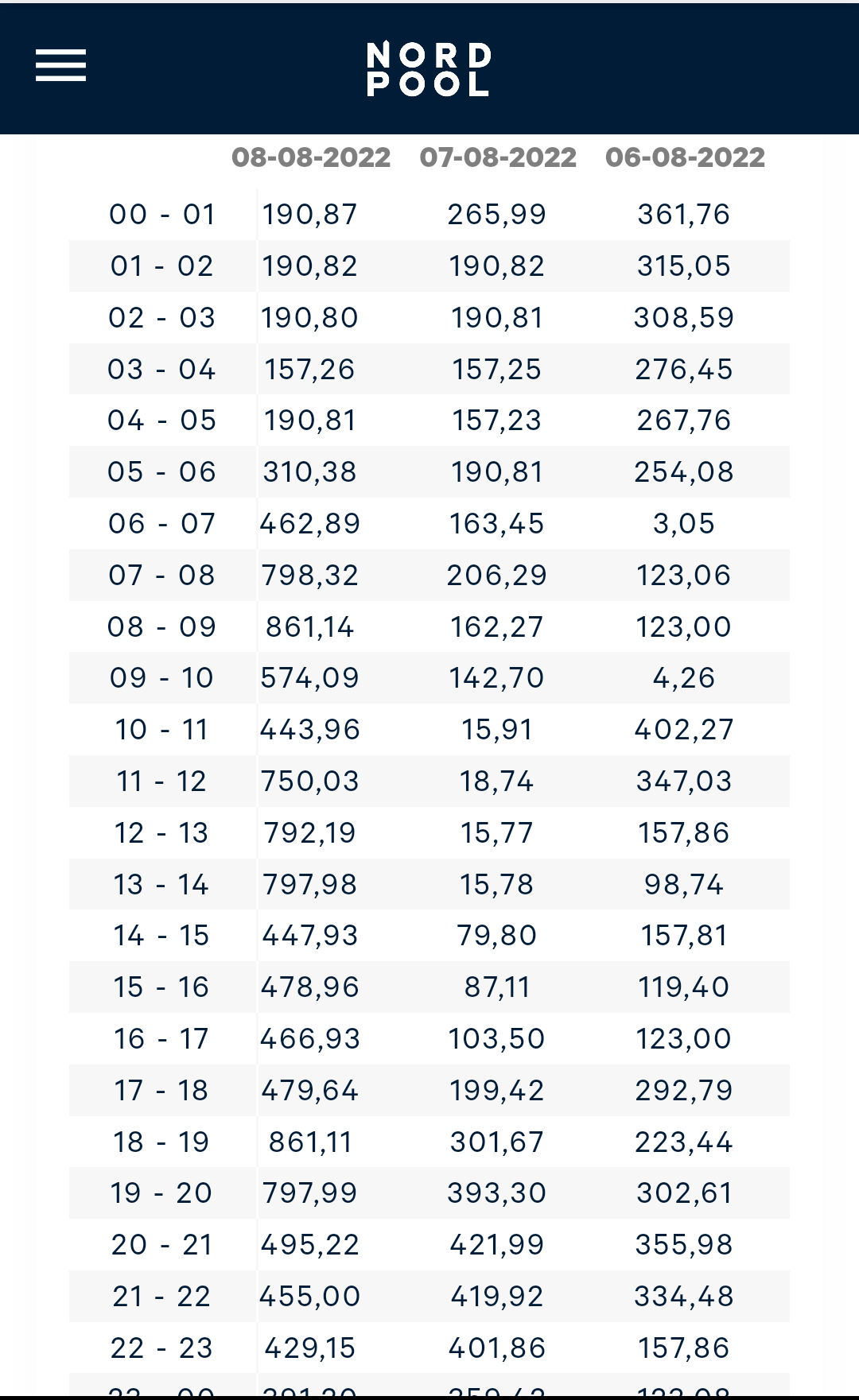The height and width of the screenshot is (1400, 859).
Task: Select the 08-08-2022 column header
Action: (x=311, y=157)
